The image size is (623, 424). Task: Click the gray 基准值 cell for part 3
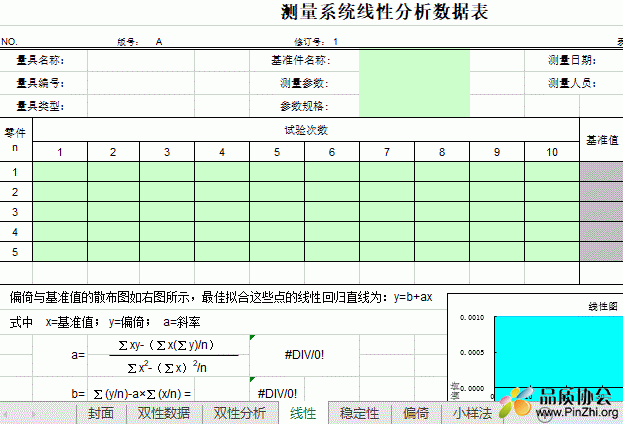(x=602, y=211)
